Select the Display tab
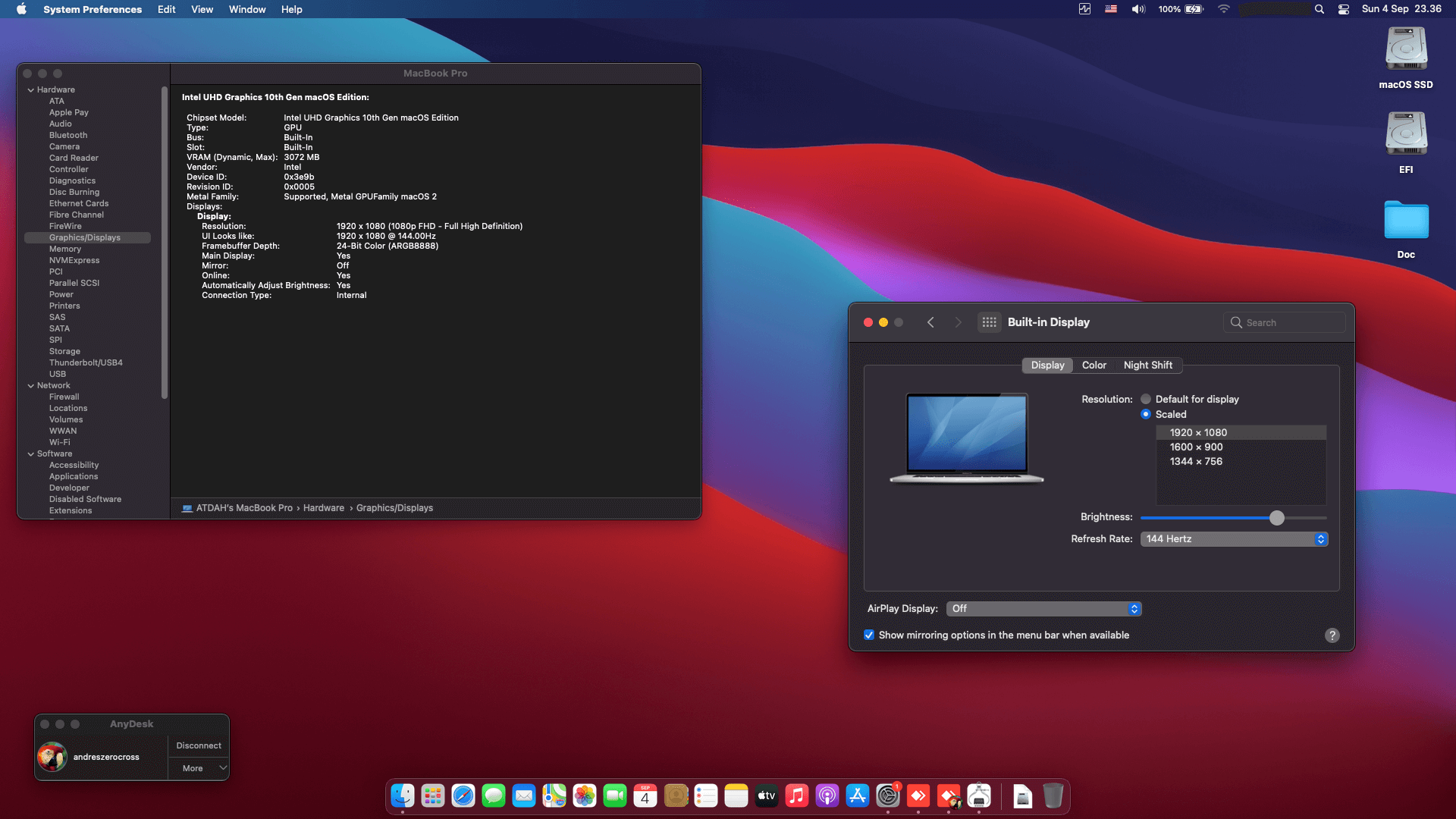The image size is (1456, 819). (x=1047, y=365)
